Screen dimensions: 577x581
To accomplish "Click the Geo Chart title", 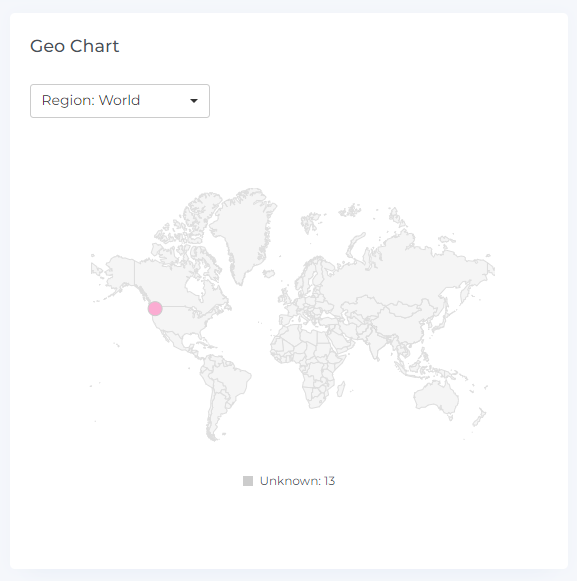I will (74, 46).
